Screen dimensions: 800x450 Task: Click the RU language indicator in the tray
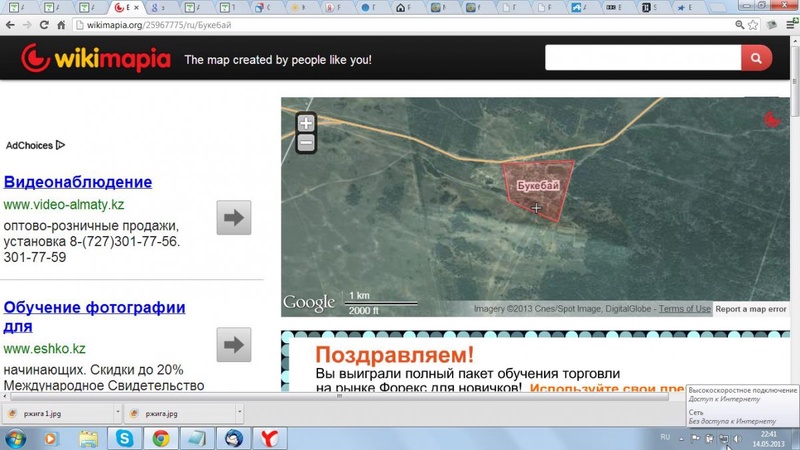[x=665, y=438]
